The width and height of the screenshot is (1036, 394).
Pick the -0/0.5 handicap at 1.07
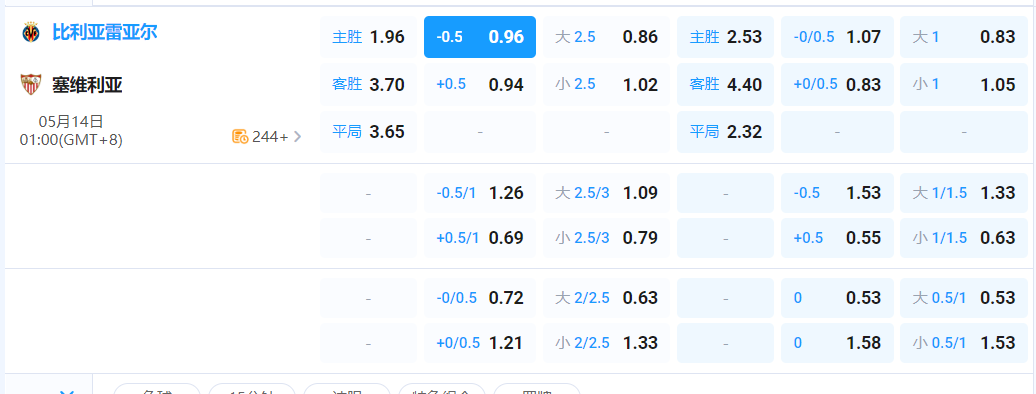(837, 37)
